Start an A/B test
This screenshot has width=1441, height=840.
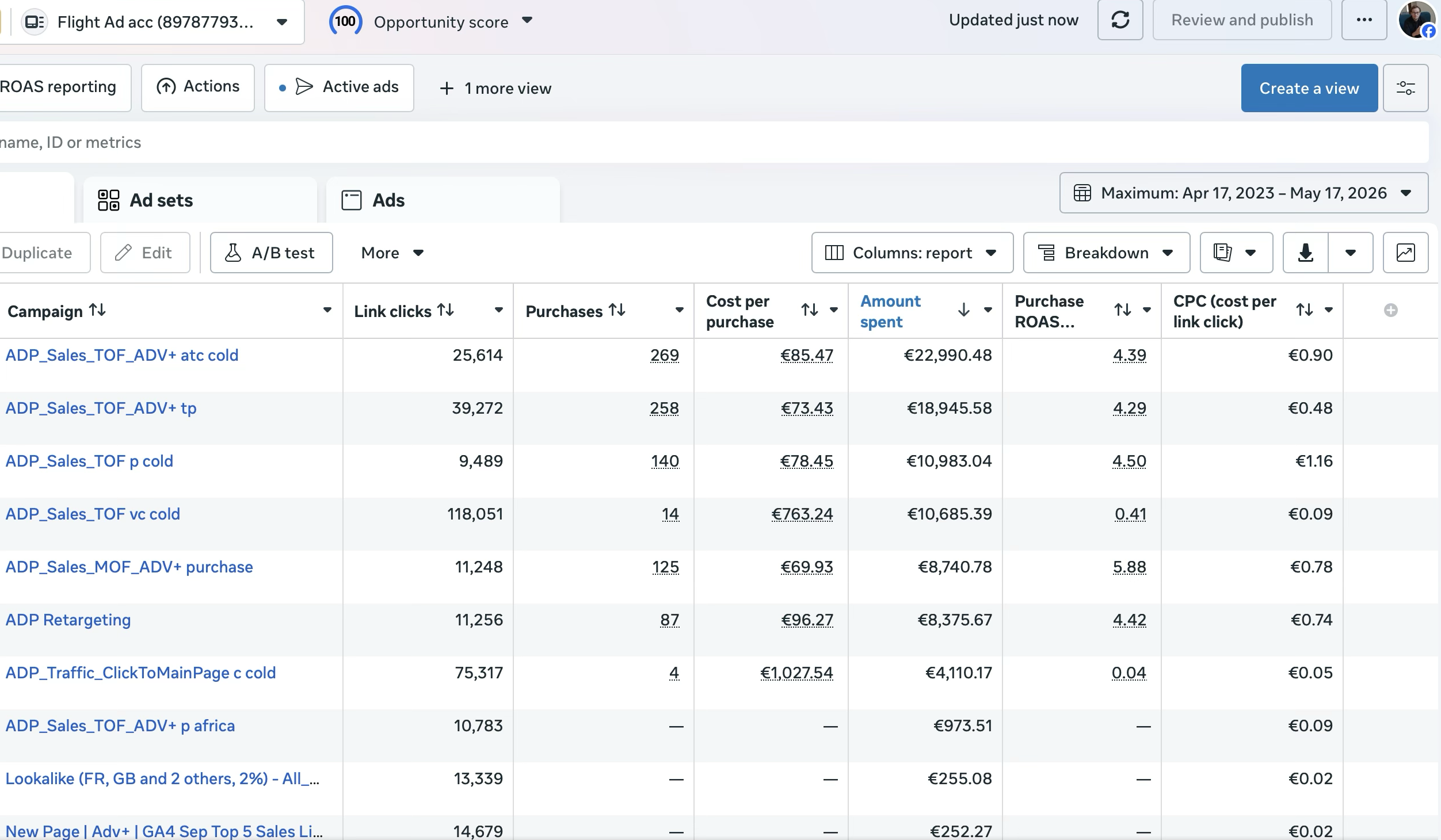click(x=272, y=253)
